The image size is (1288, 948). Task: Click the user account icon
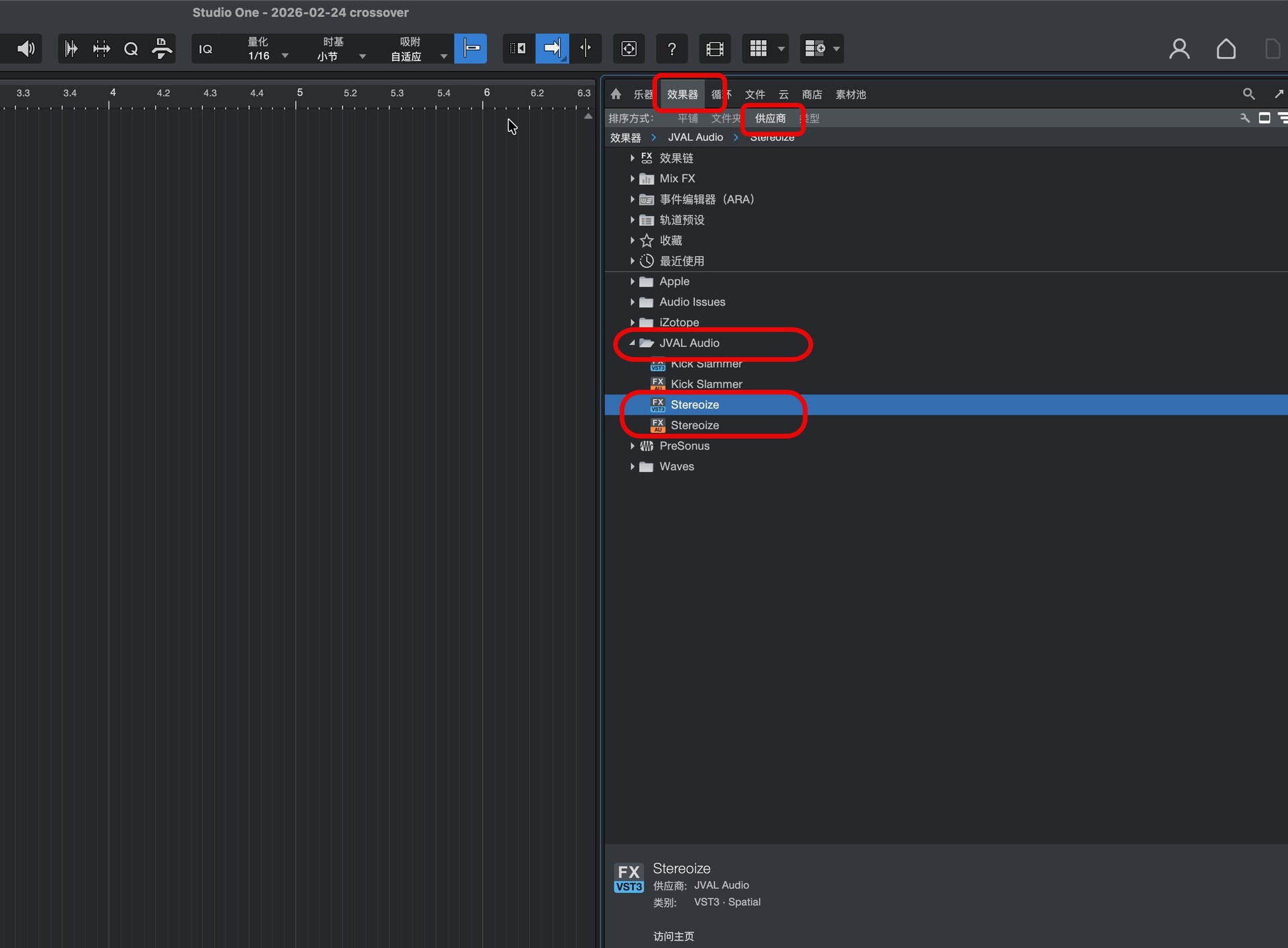point(1179,49)
